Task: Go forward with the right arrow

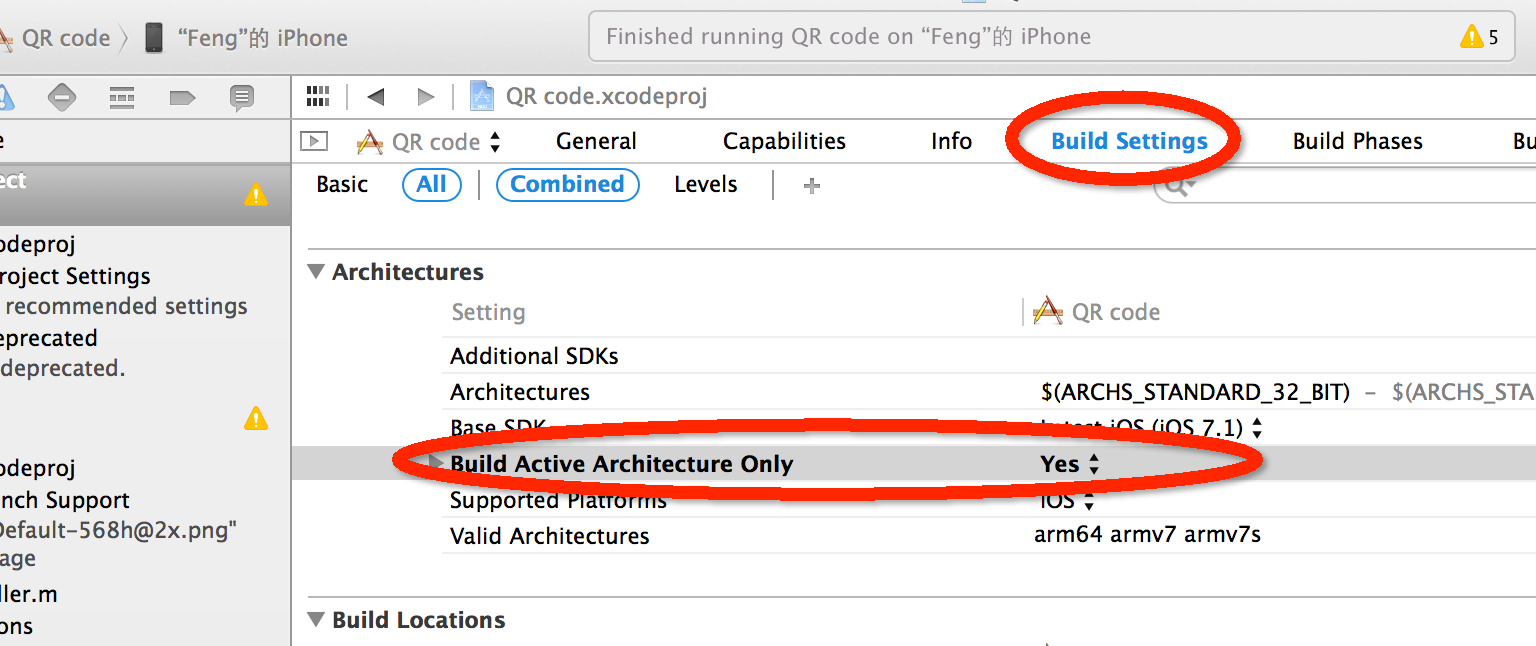Action: tap(426, 97)
